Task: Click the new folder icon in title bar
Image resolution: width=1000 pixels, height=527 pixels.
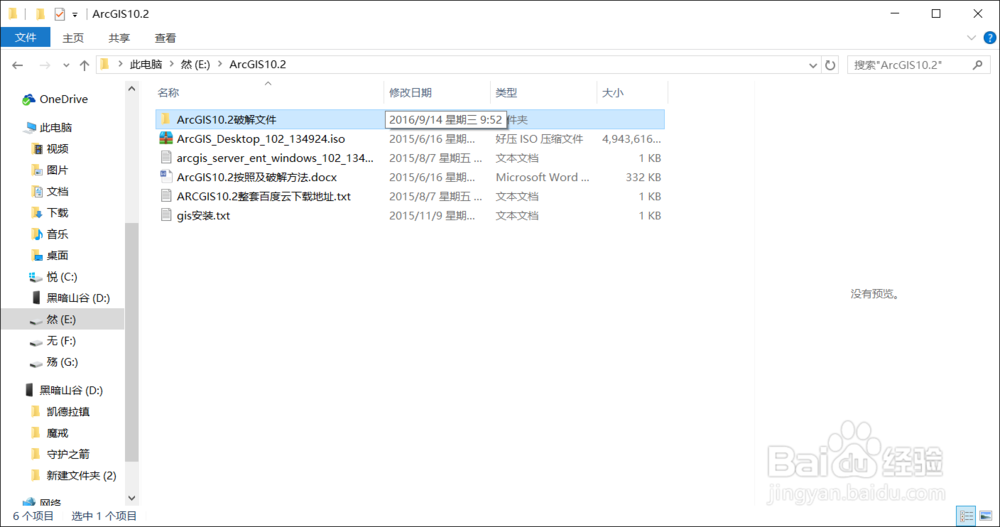Action: (40, 13)
